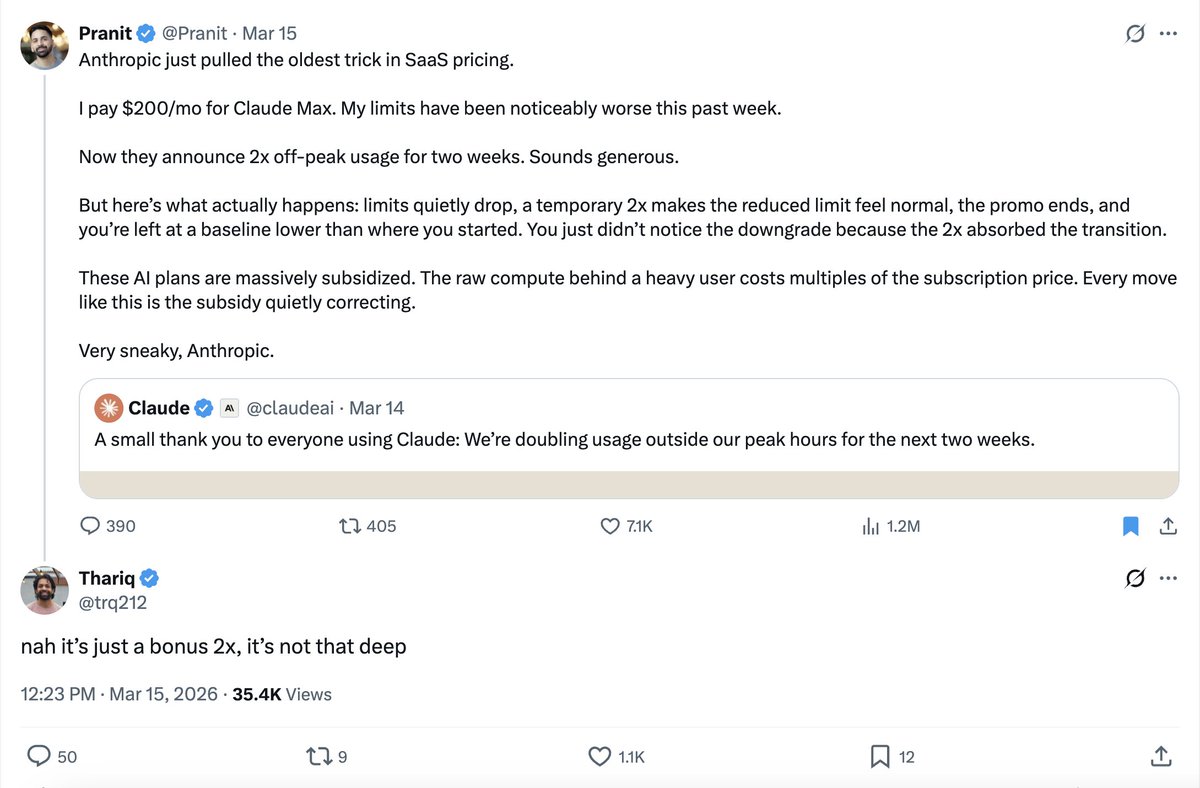Like Pranit's tweet with the heart icon
This screenshot has width=1200, height=788.
click(x=610, y=525)
